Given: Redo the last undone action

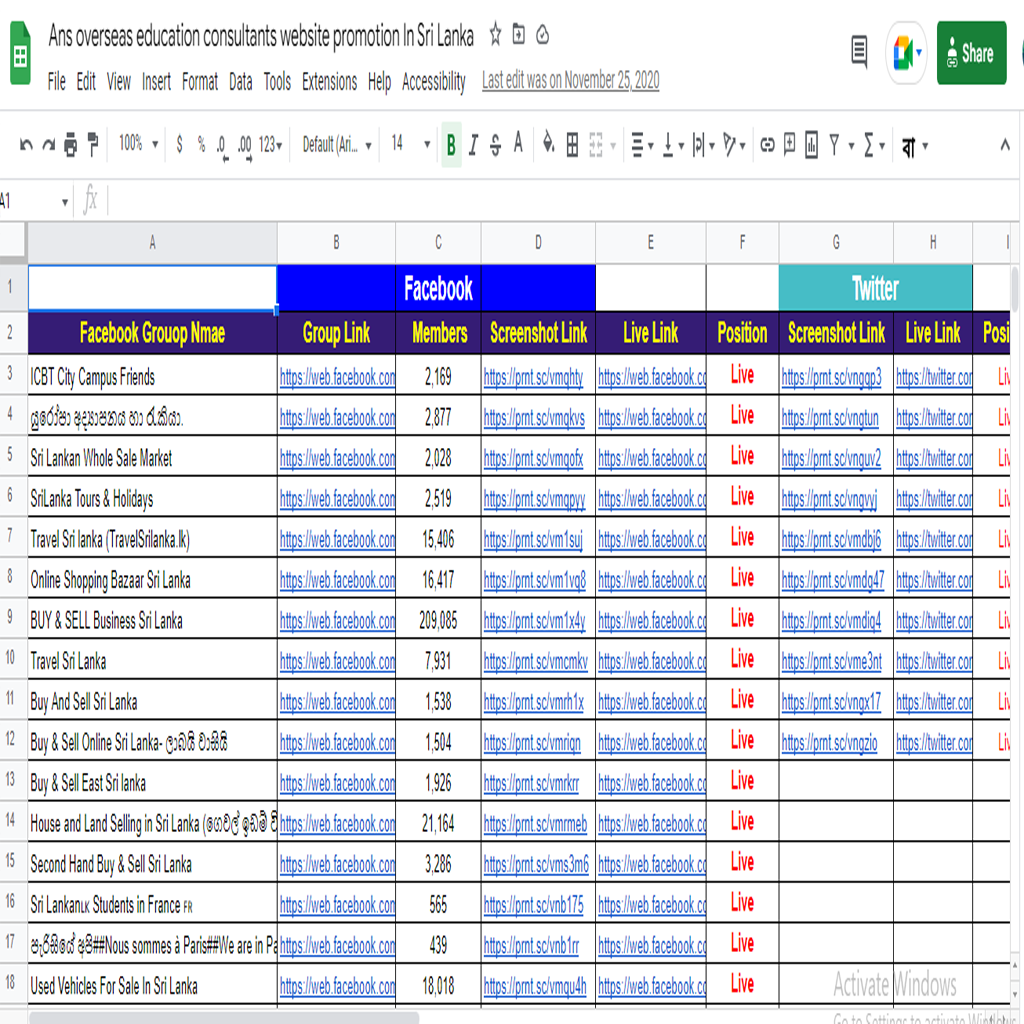Looking at the screenshot, I should 48,144.
